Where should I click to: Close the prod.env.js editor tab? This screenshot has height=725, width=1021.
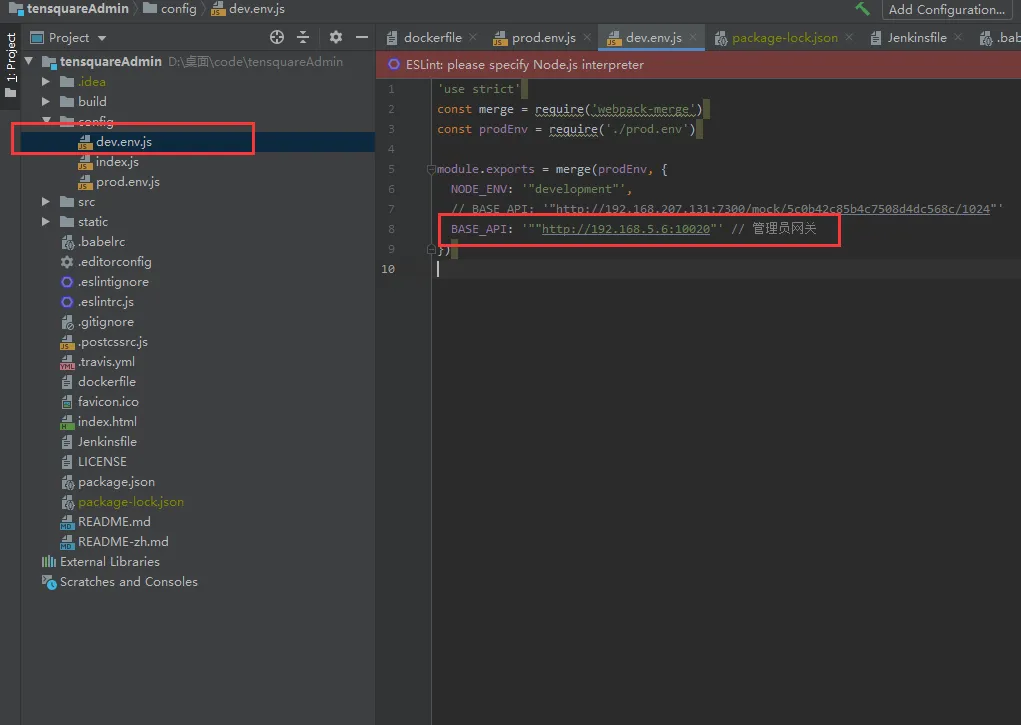pyautogui.click(x=586, y=39)
